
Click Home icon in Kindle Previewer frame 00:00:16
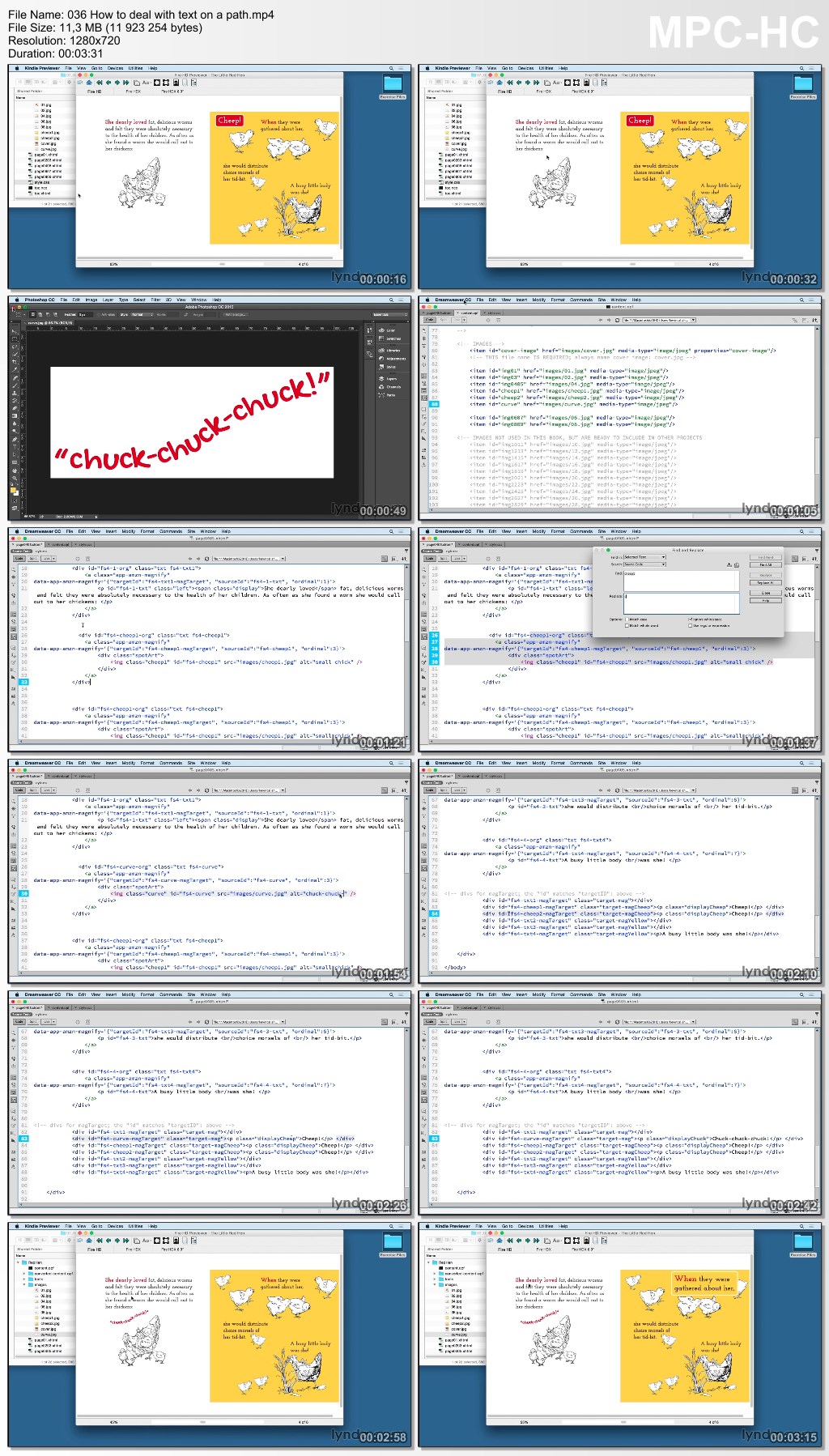[x=89, y=83]
